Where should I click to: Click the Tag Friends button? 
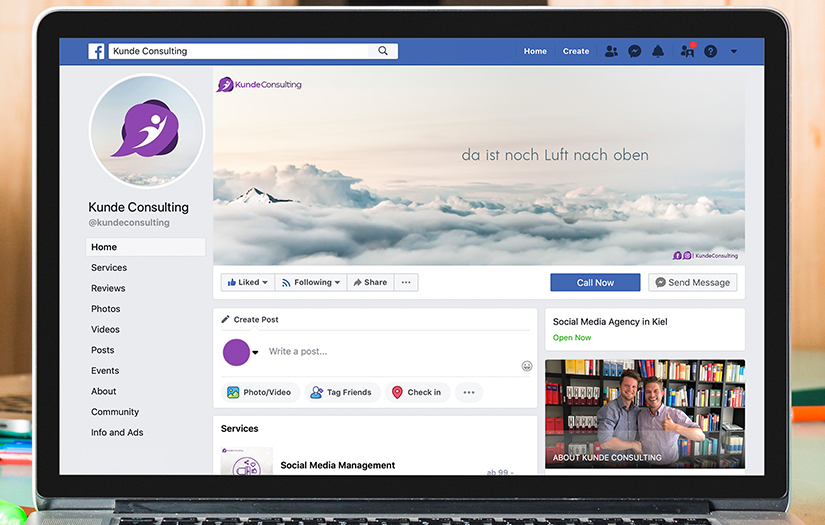point(342,392)
